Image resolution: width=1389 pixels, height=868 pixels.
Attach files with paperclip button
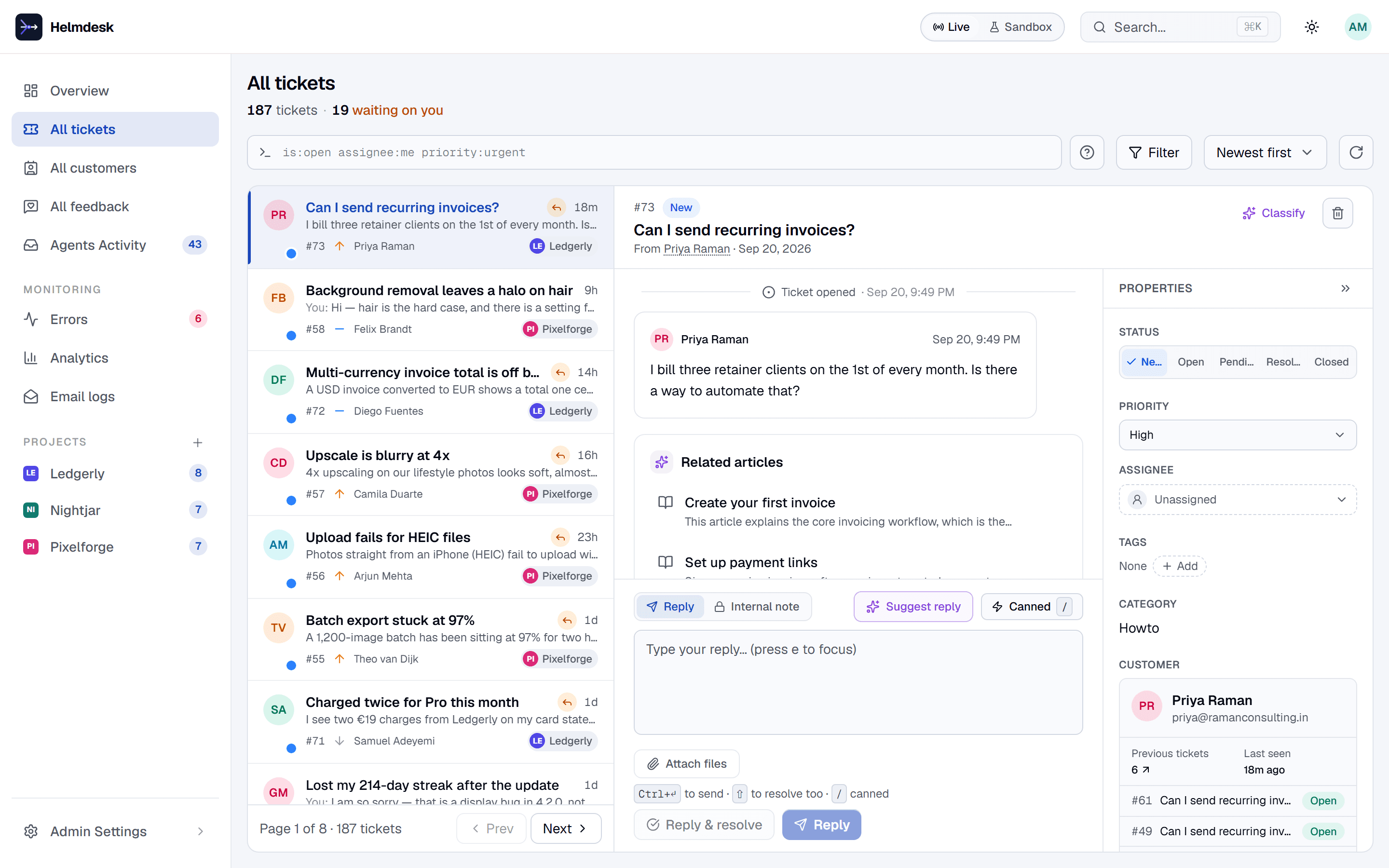pyautogui.click(x=686, y=763)
